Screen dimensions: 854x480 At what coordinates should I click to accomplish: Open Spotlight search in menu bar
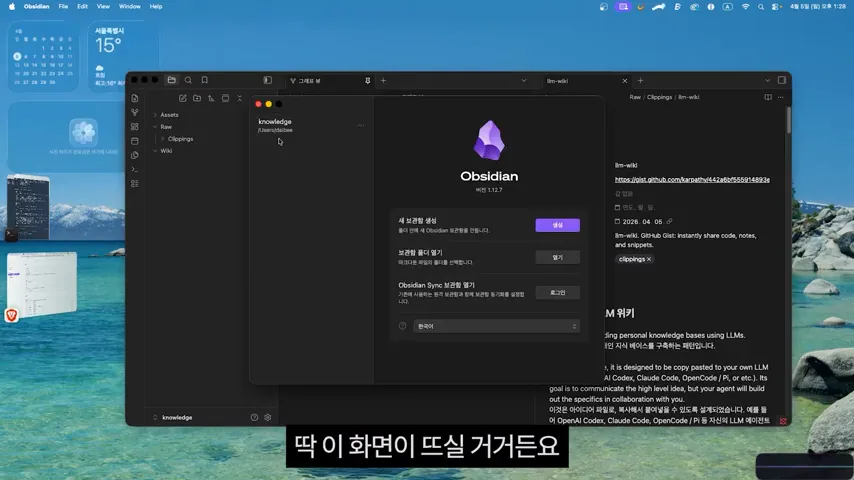pos(761,7)
